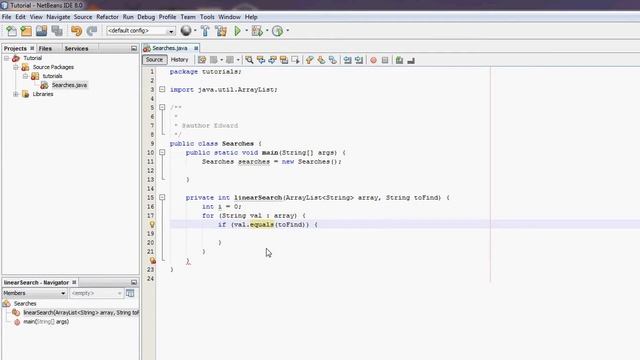Click Find Previous Occurrence icon
Image resolution: width=640 pixels, height=360 pixels.
260,60
